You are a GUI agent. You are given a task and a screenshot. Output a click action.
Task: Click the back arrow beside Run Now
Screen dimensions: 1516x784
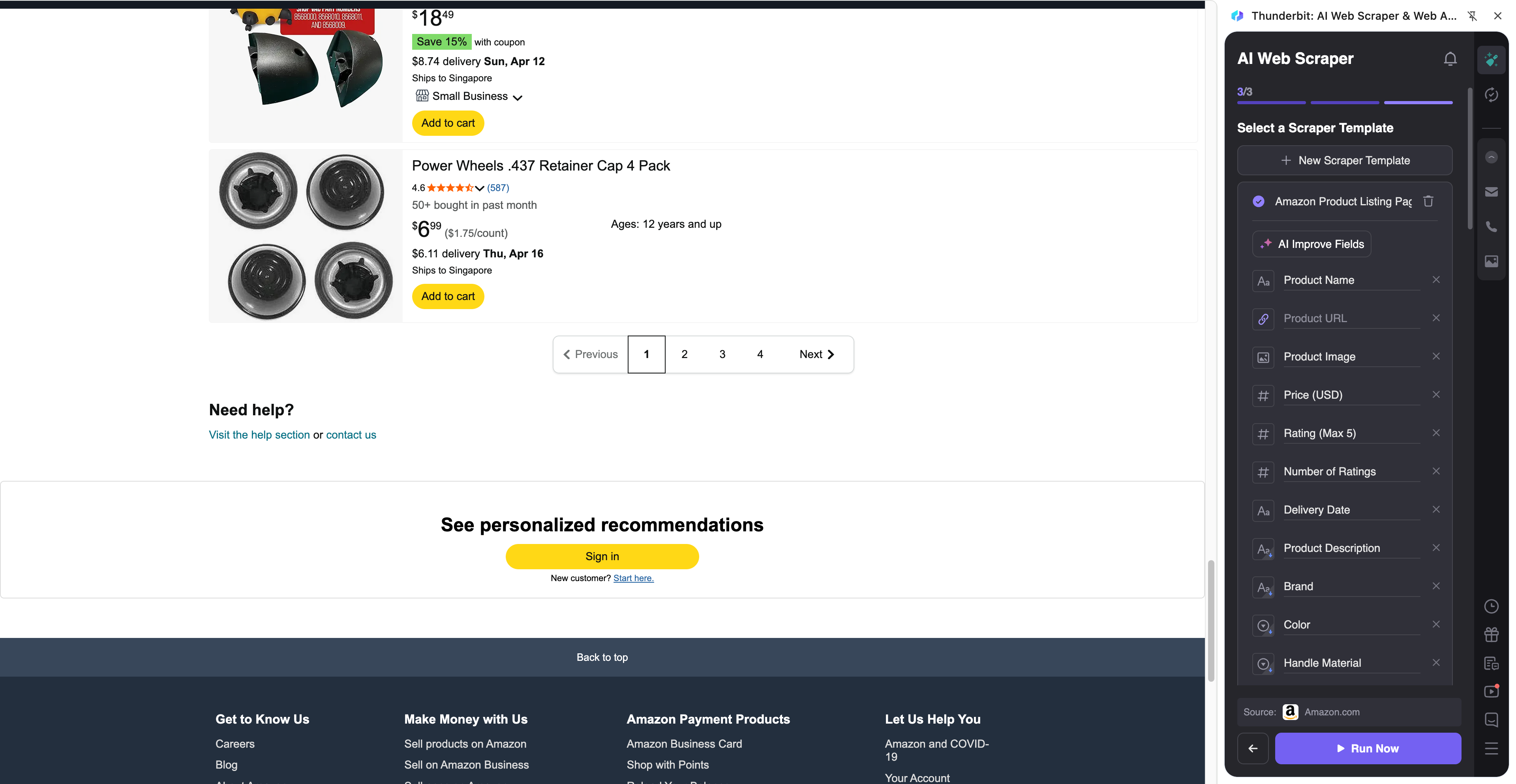click(1253, 748)
